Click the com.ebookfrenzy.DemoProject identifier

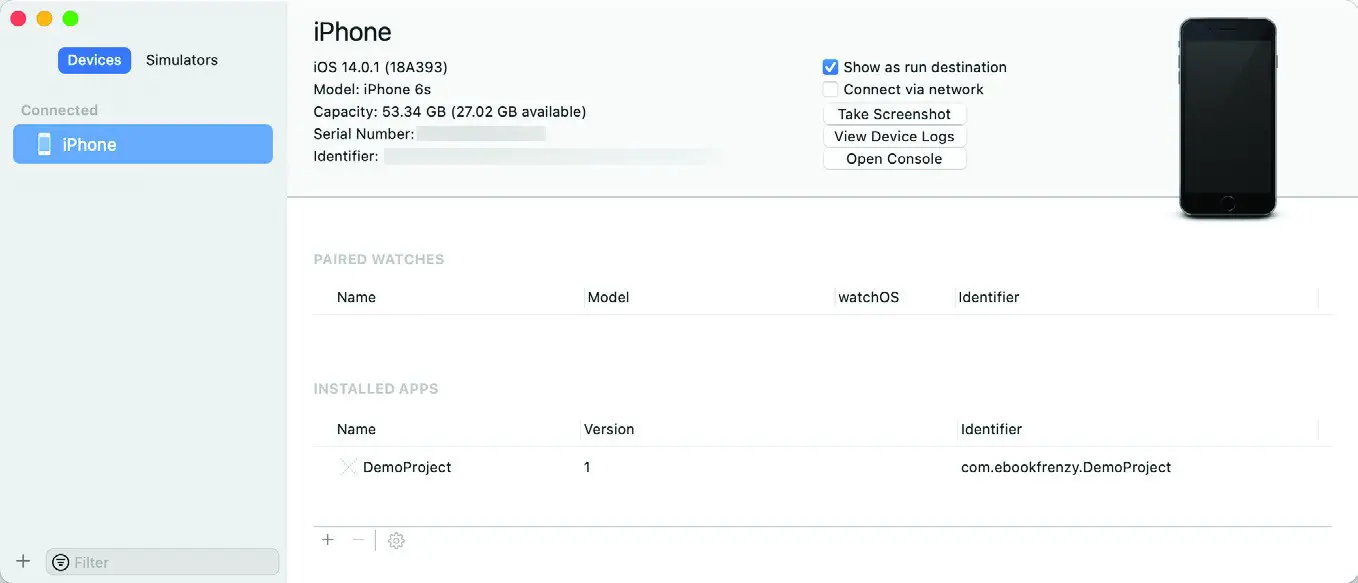coord(1066,467)
